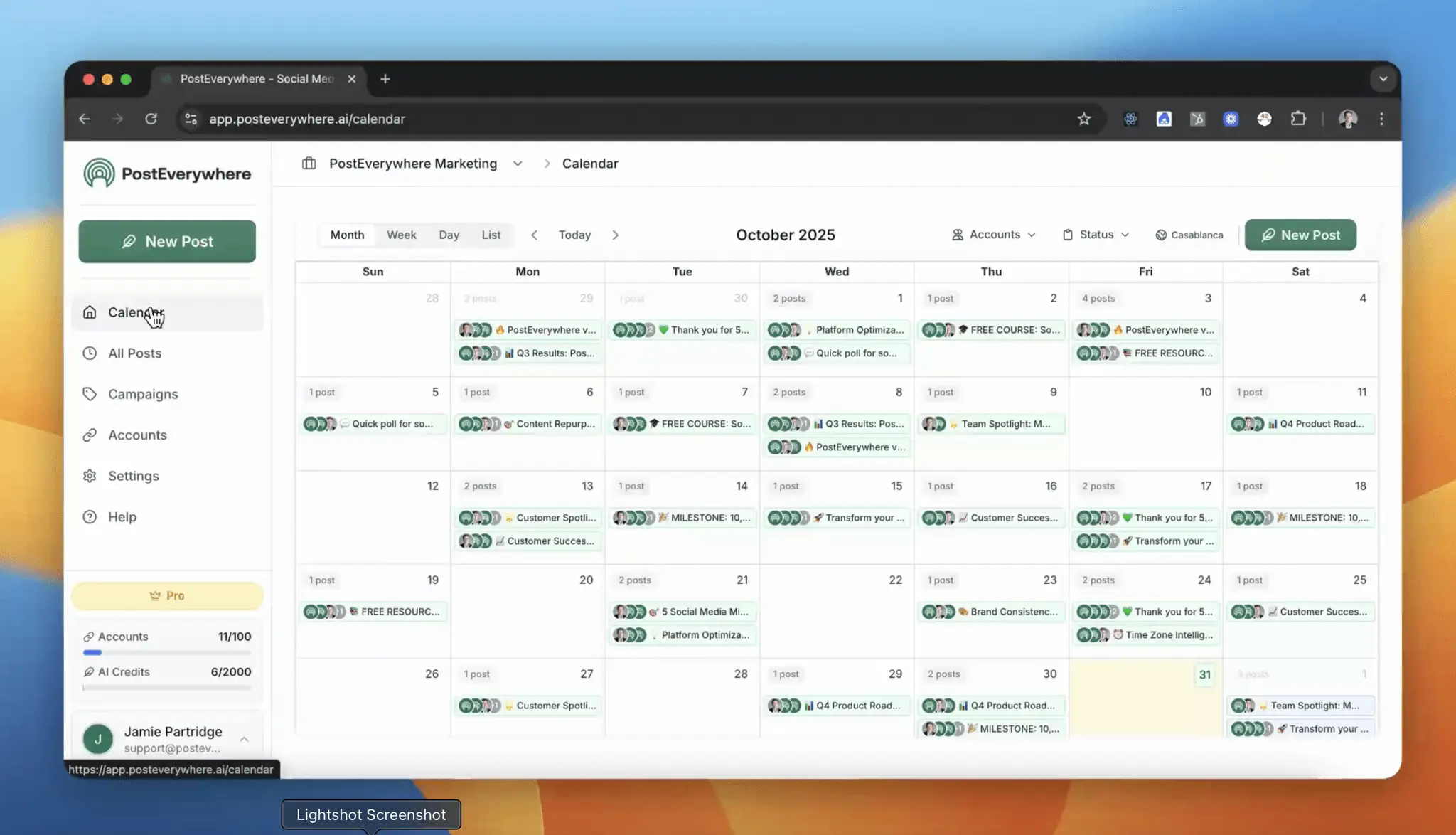View site information icon in address bar
The width and height of the screenshot is (1456, 835).
pyautogui.click(x=191, y=119)
